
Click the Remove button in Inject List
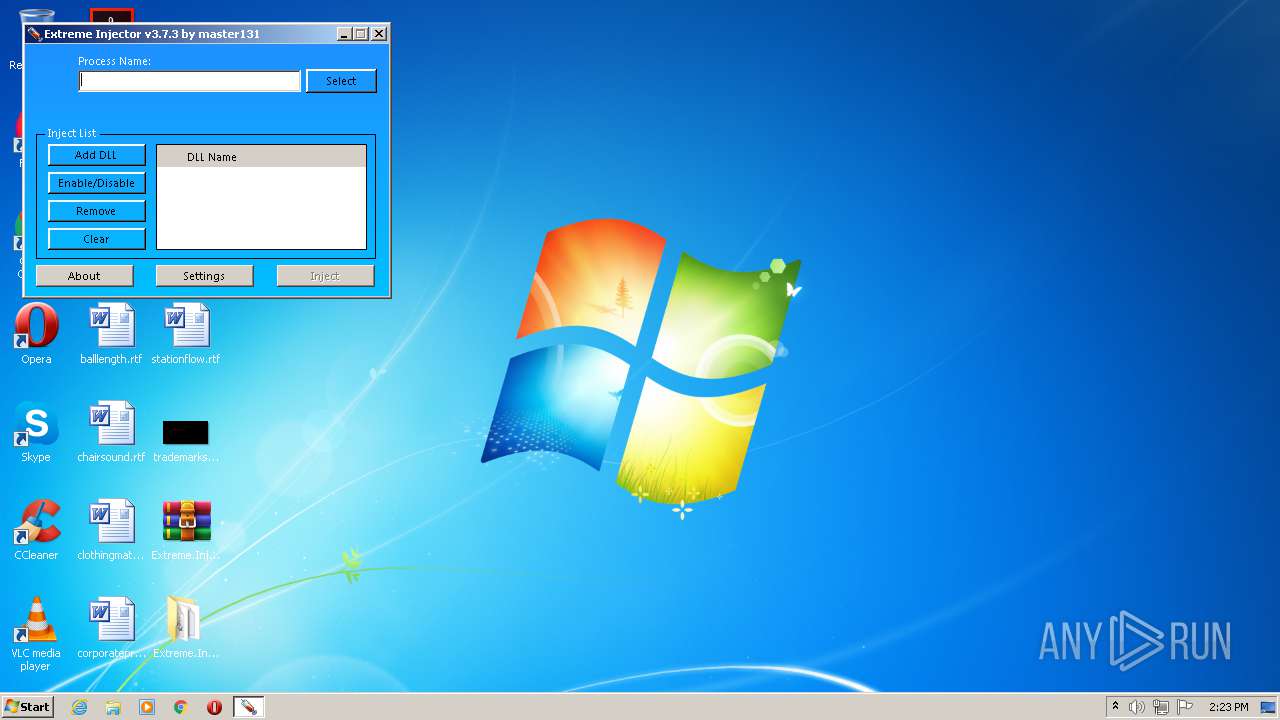tap(96, 211)
